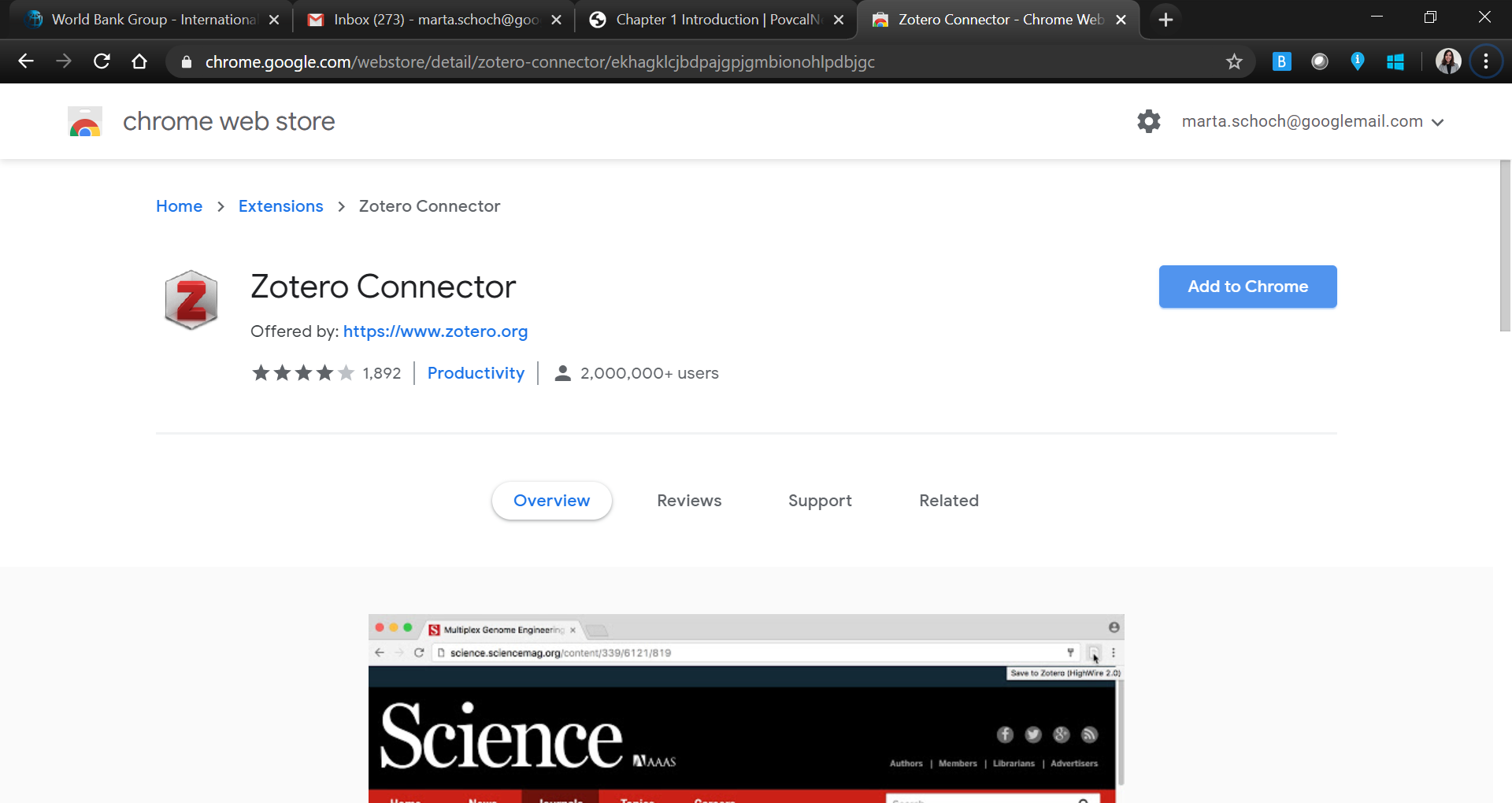1512x803 pixels.
Task: Open Chrome Web Store settings gear
Action: click(x=1149, y=121)
